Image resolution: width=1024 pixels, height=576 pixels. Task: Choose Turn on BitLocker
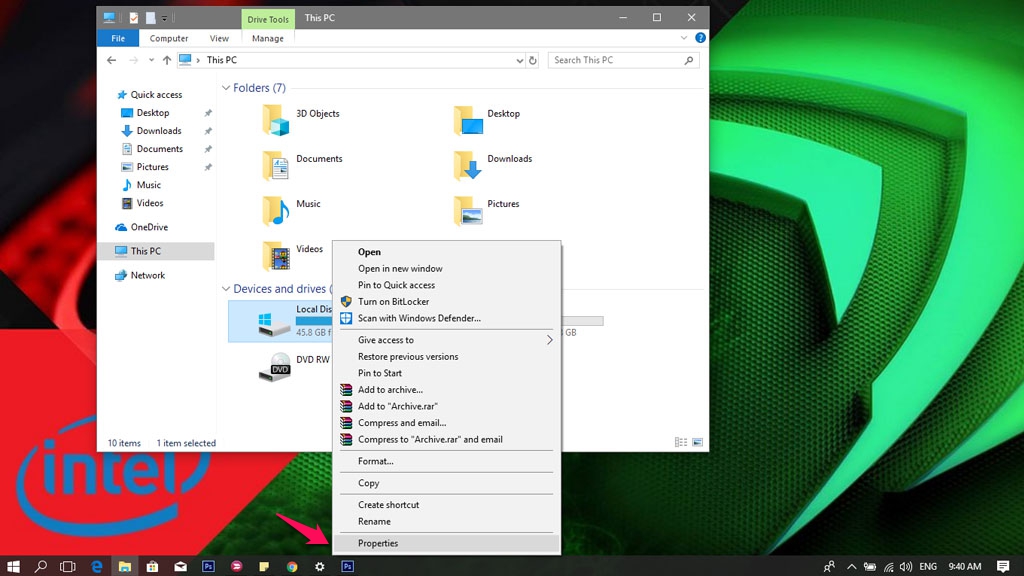coord(447,301)
